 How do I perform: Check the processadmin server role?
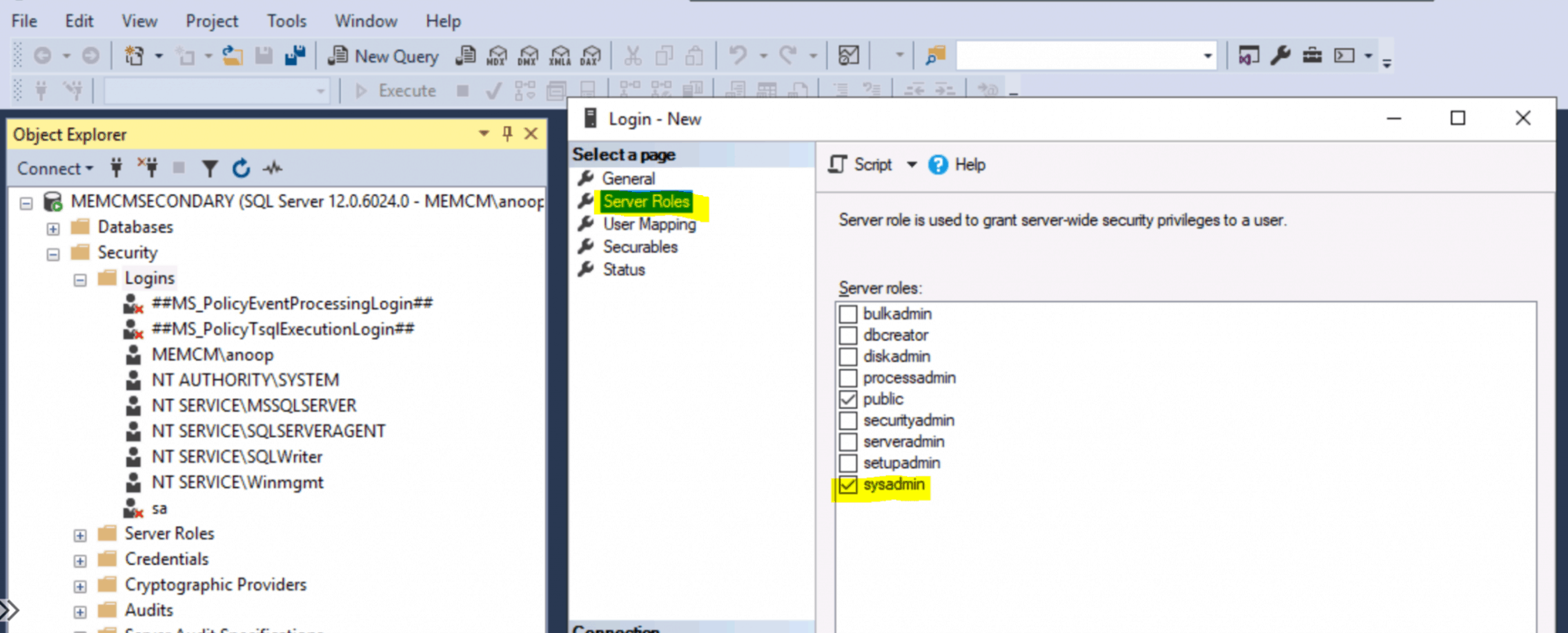(848, 378)
